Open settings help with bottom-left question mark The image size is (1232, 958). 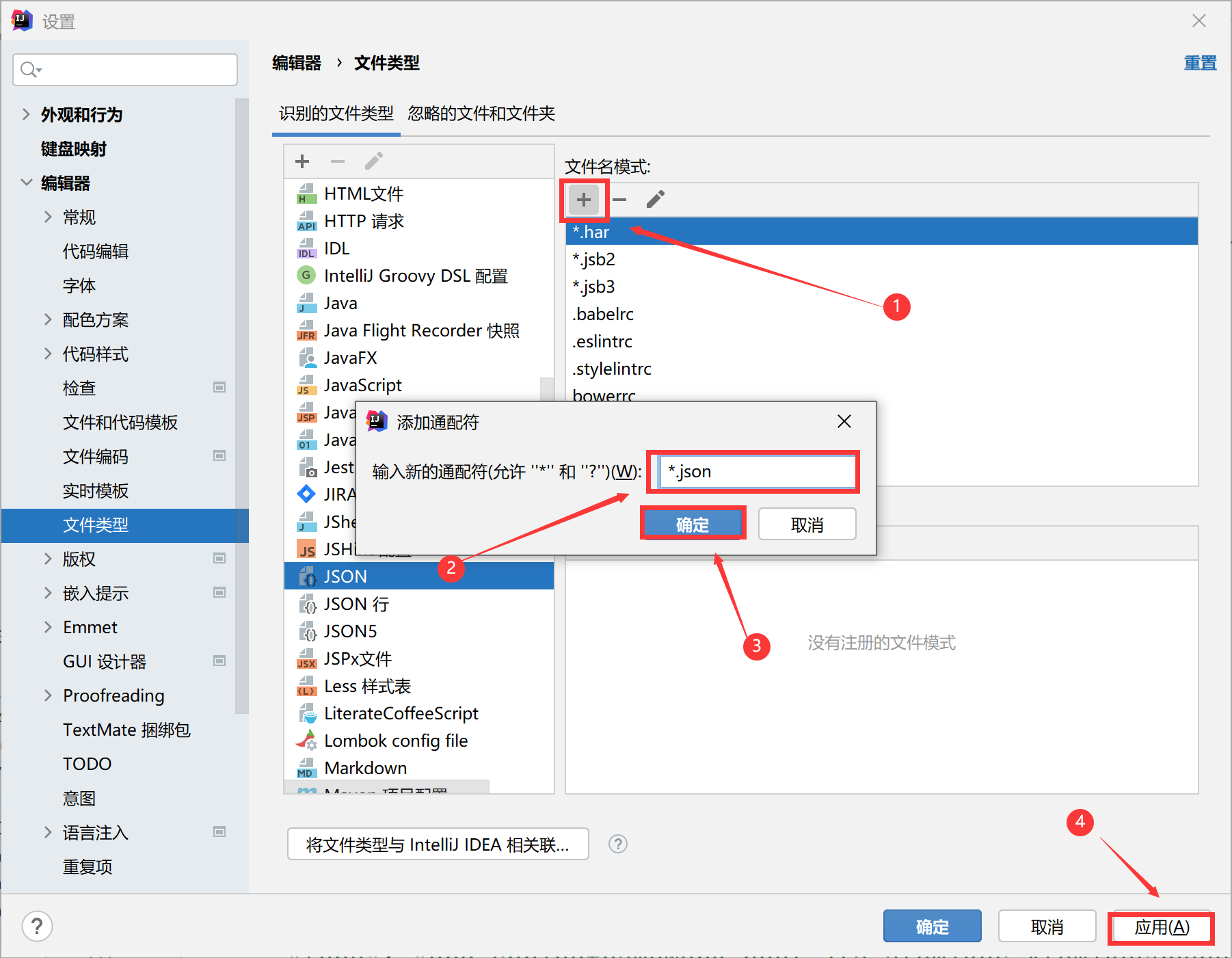pyautogui.click(x=37, y=927)
